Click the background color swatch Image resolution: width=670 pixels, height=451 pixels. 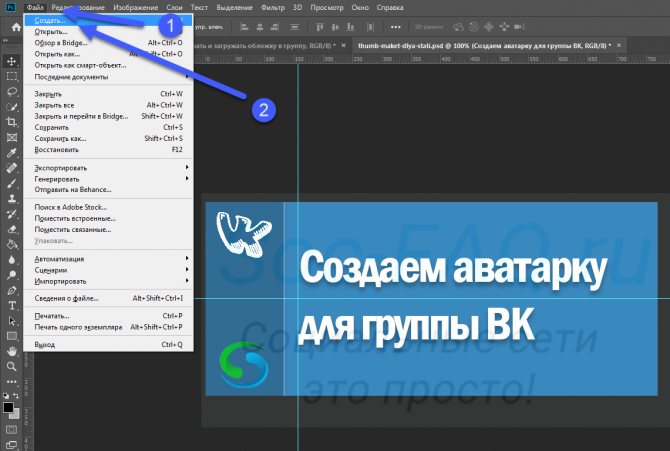[x=16, y=414]
